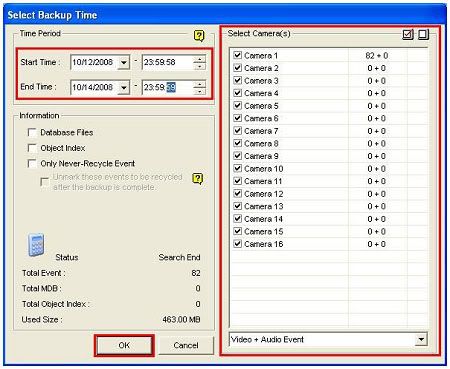The image size is (450, 369).
Task: Click the OK button
Action: pos(124,345)
